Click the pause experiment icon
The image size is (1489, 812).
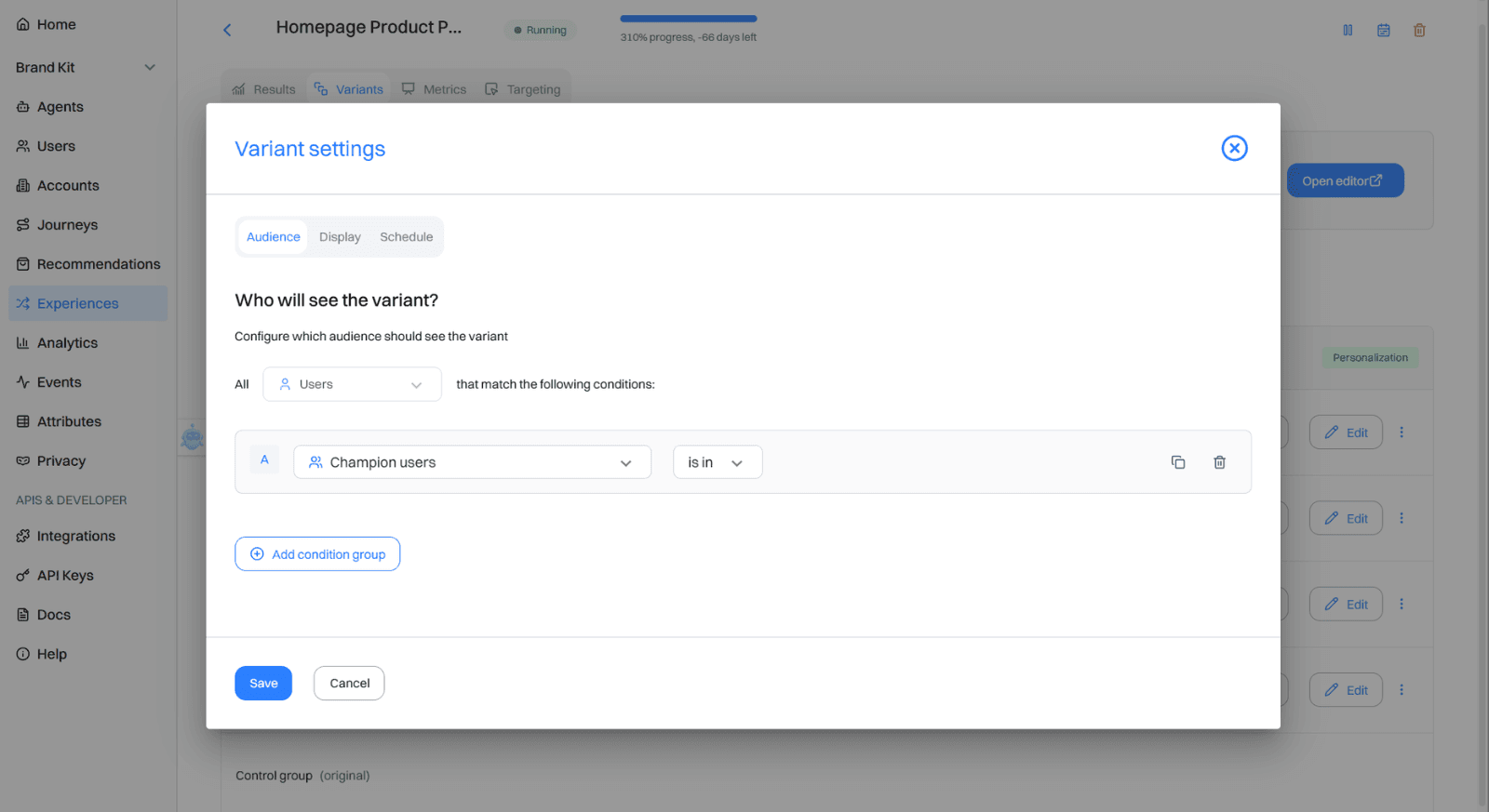click(x=1348, y=30)
